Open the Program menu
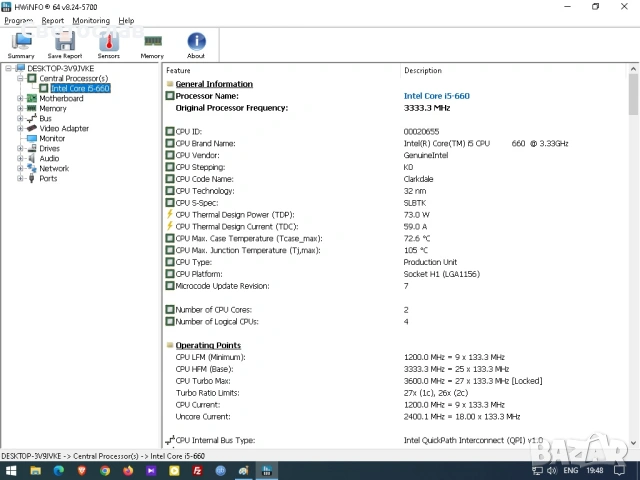This screenshot has width=640, height=480. click(18, 20)
